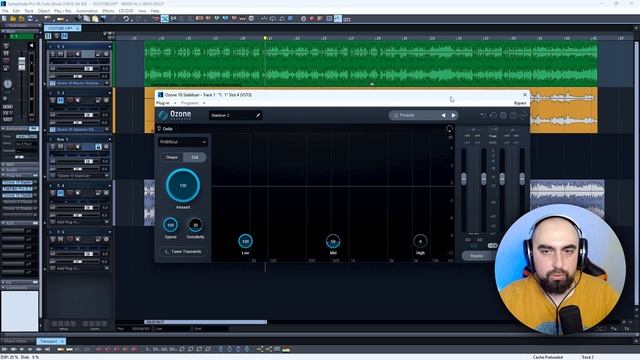
Task: Expand track 1 header dropdown arrow
Action: pos(109,47)
